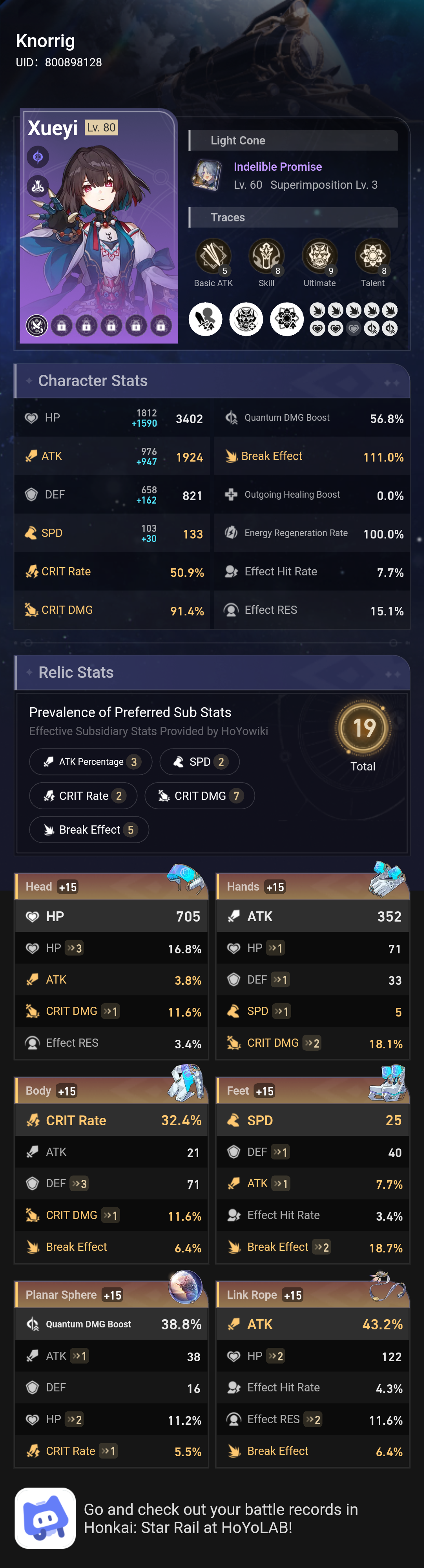This screenshot has width=425, height=1568.
Task: Click the Total 19 progress ring
Action: pyautogui.click(x=363, y=728)
